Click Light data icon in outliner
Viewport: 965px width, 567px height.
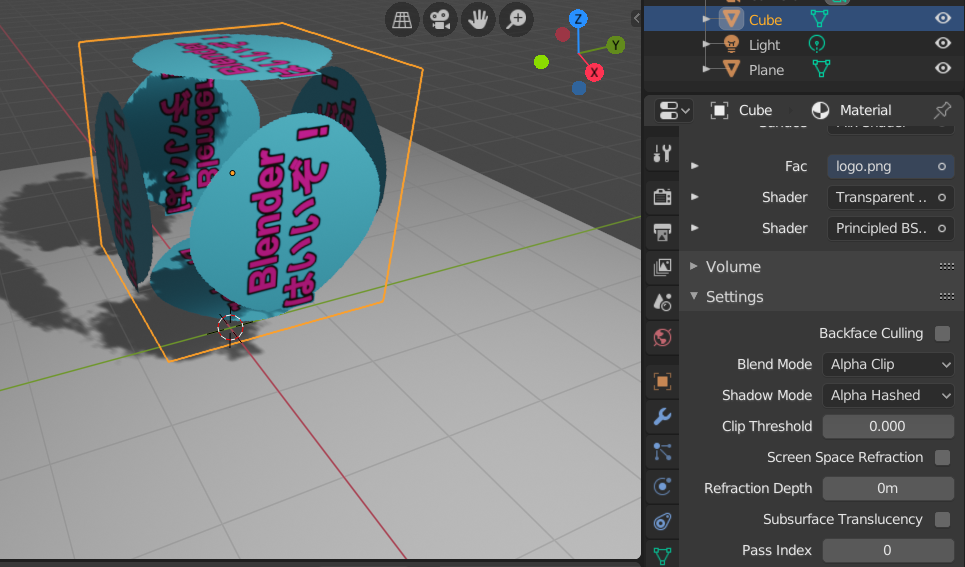click(816, 44)
